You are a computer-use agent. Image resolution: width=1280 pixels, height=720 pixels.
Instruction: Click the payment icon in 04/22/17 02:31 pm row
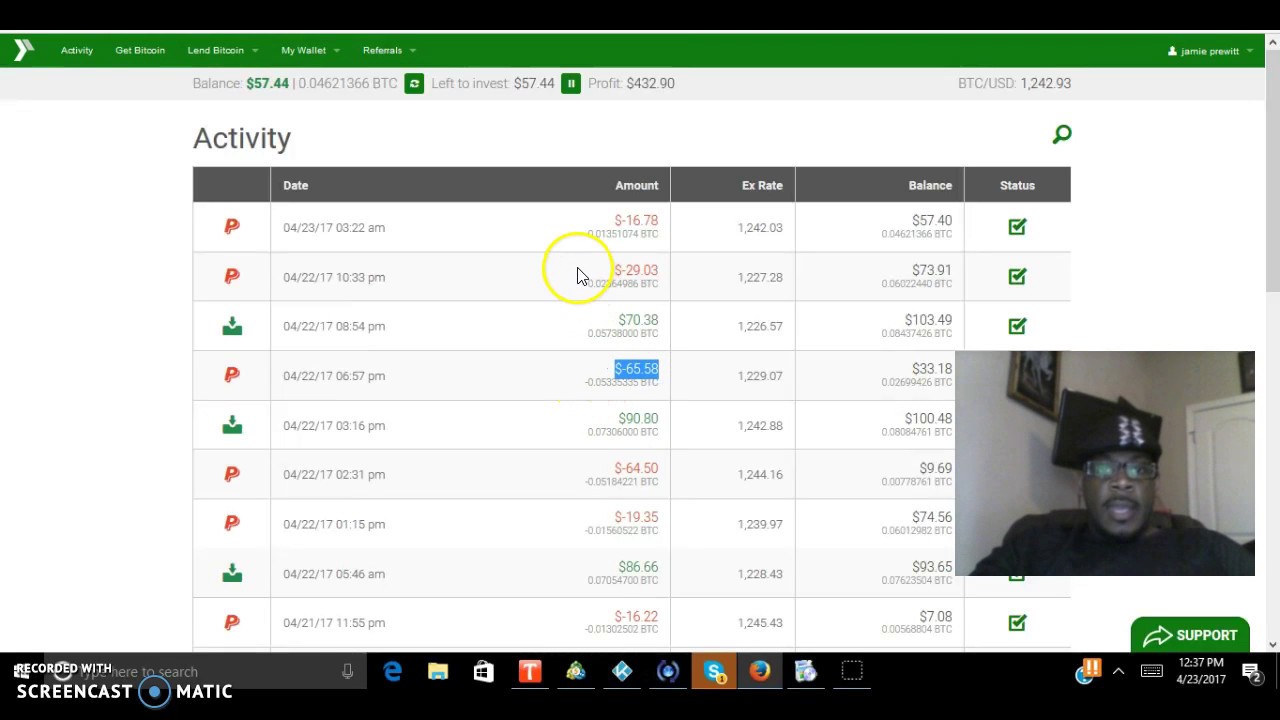tap(232, 474)
